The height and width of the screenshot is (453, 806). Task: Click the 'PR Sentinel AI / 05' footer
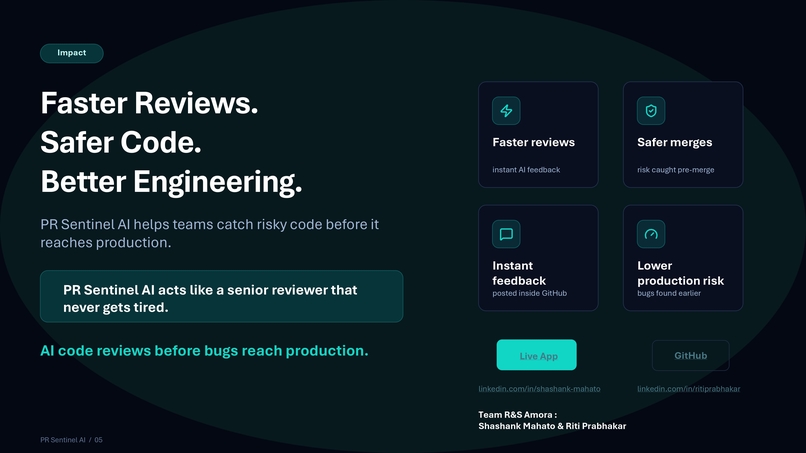click(71, 440)
